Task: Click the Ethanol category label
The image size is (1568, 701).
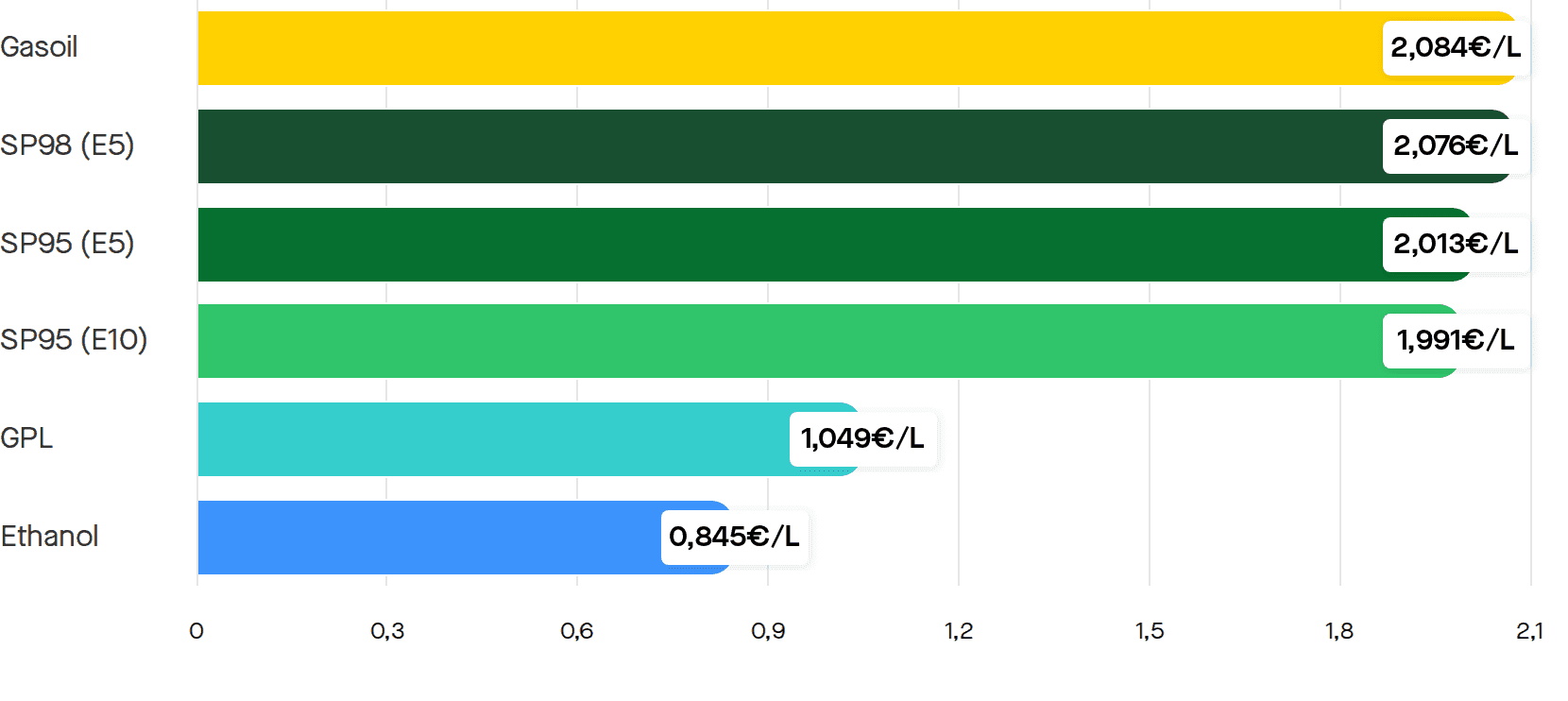Action: 49,537
